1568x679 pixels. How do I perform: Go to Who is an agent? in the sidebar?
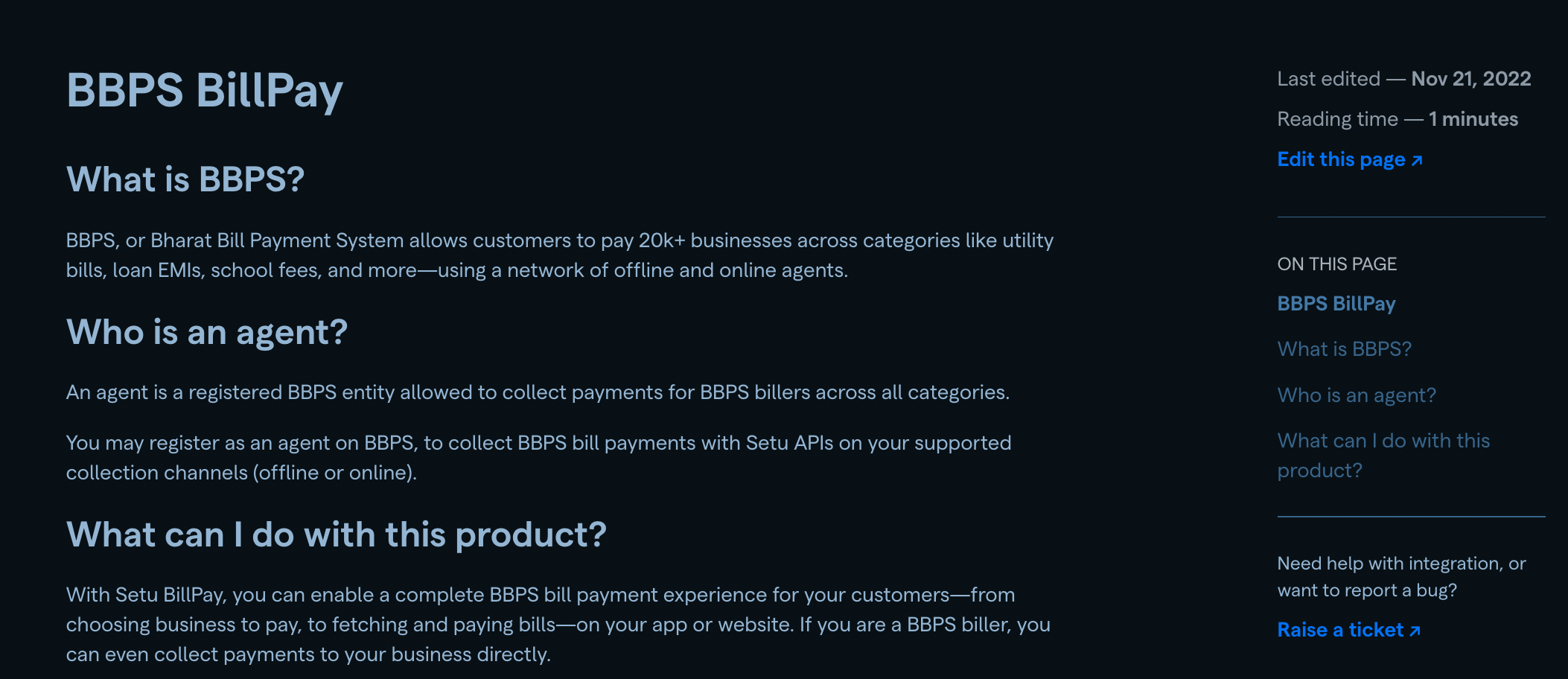click(1356, 395)
